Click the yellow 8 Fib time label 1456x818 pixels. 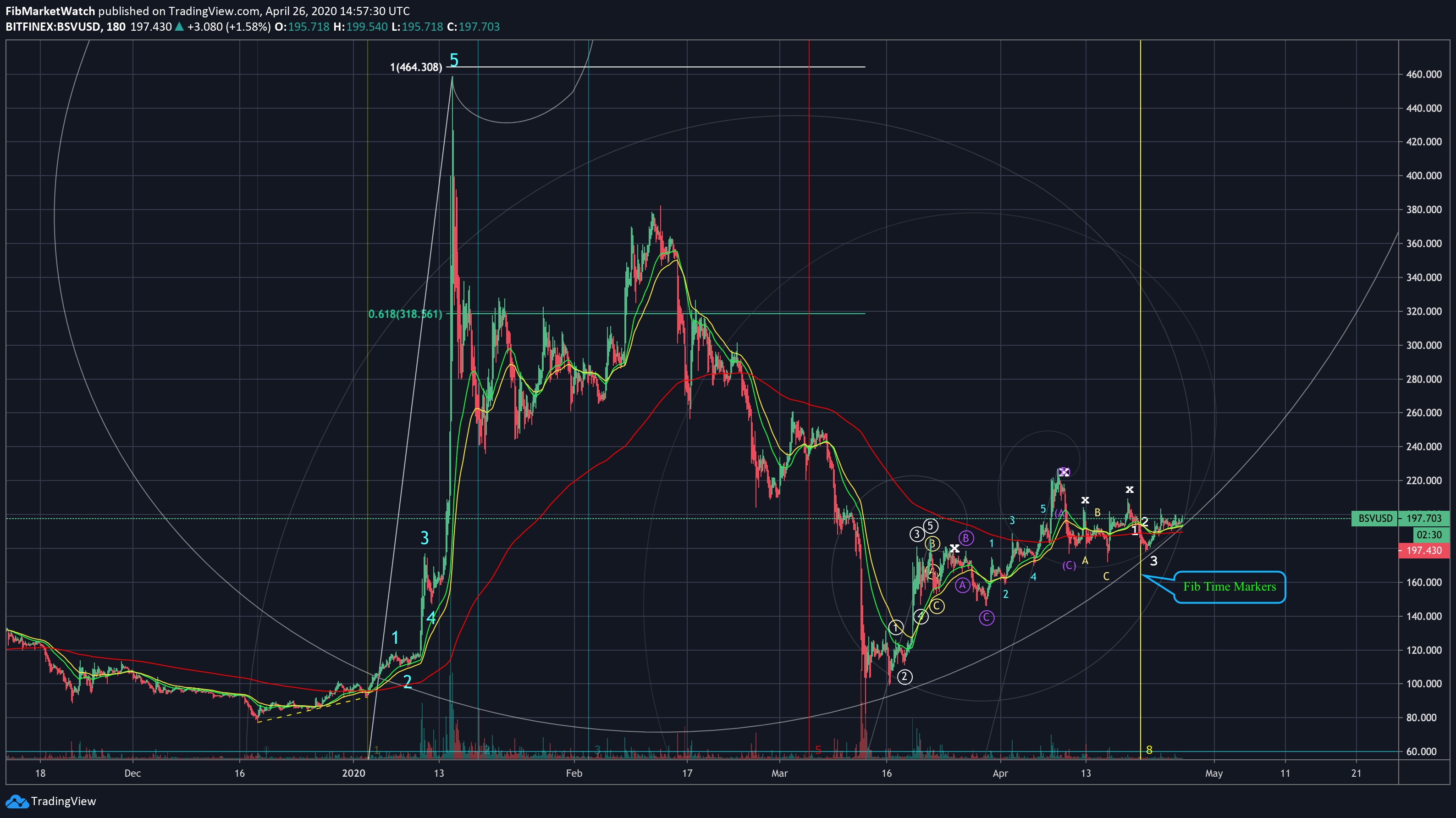[1149, 750]
